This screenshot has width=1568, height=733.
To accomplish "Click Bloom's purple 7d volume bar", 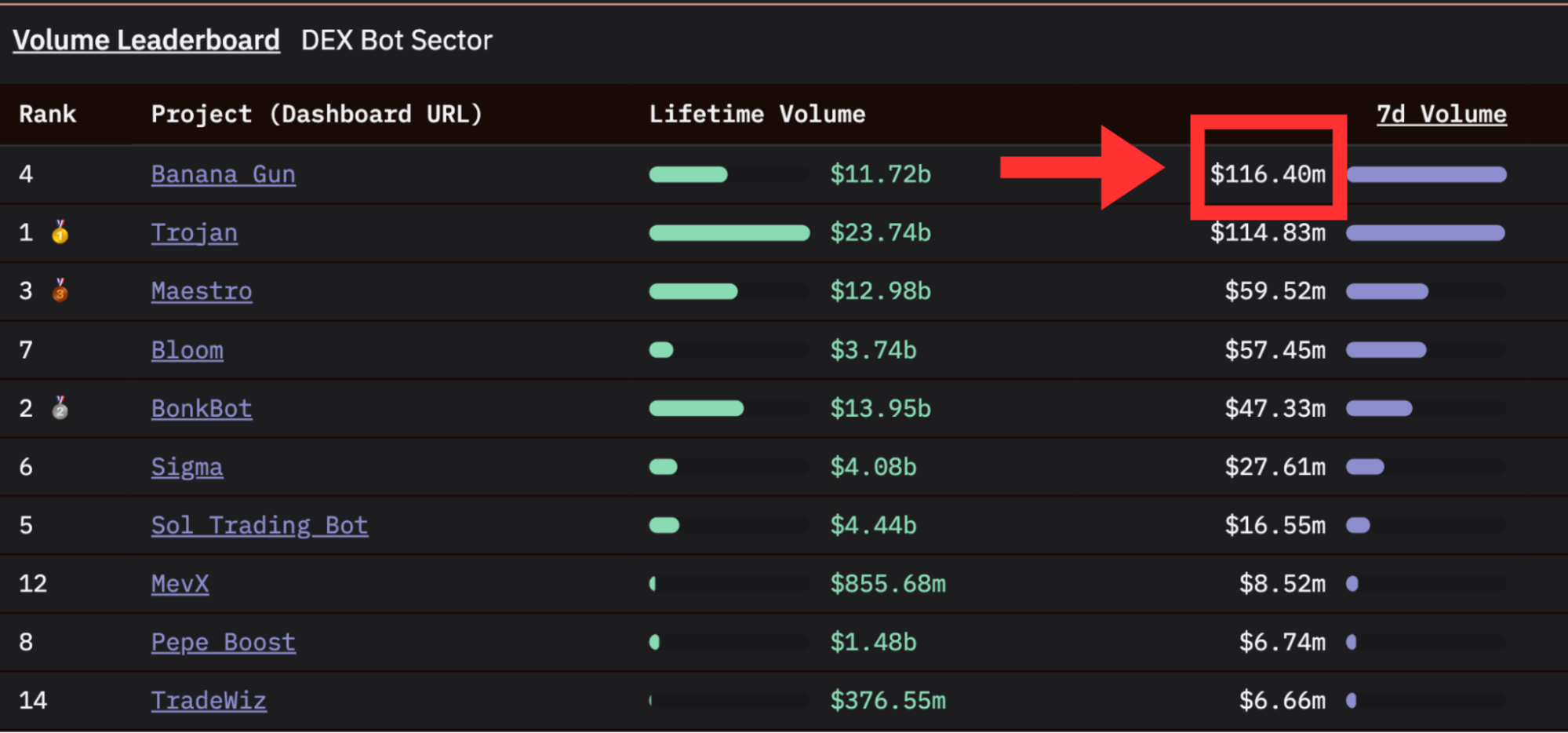I will (1386, 350).
